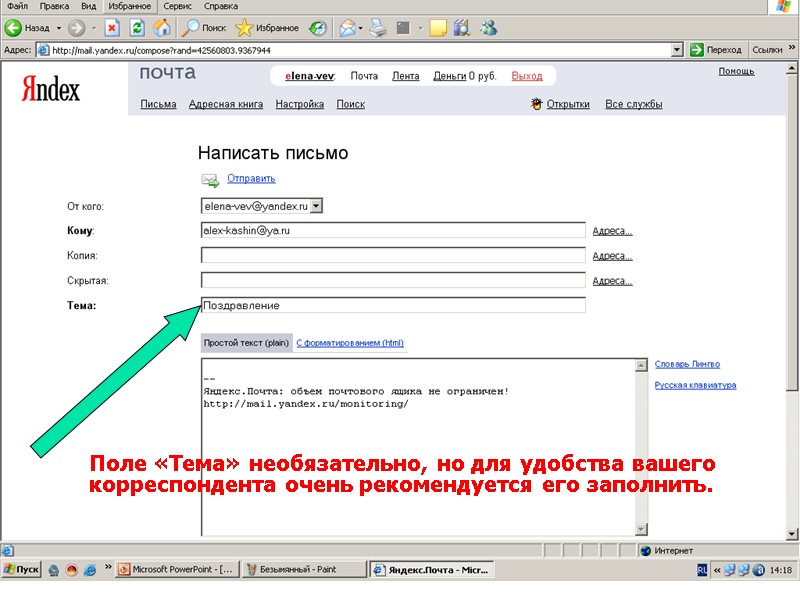The height and width of the screenshot is (600, 800).
Task: Open the От кого sender address dropdown
Action: click(x=314, y=205)
